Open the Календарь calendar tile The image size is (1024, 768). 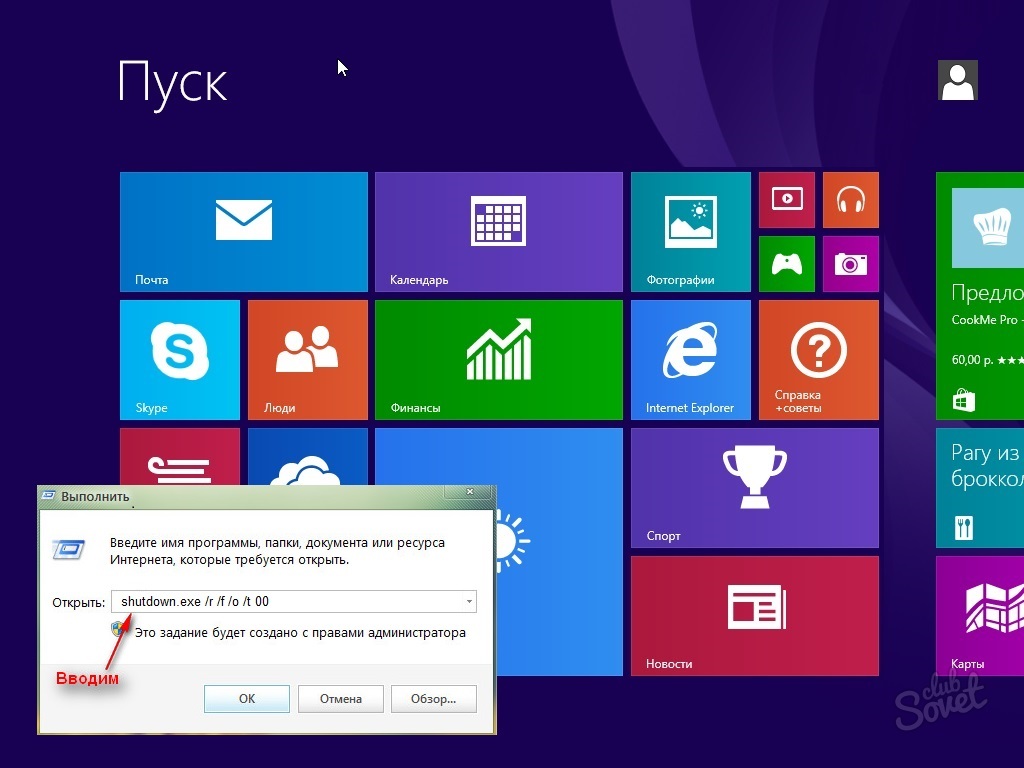(x=498, y=231)
